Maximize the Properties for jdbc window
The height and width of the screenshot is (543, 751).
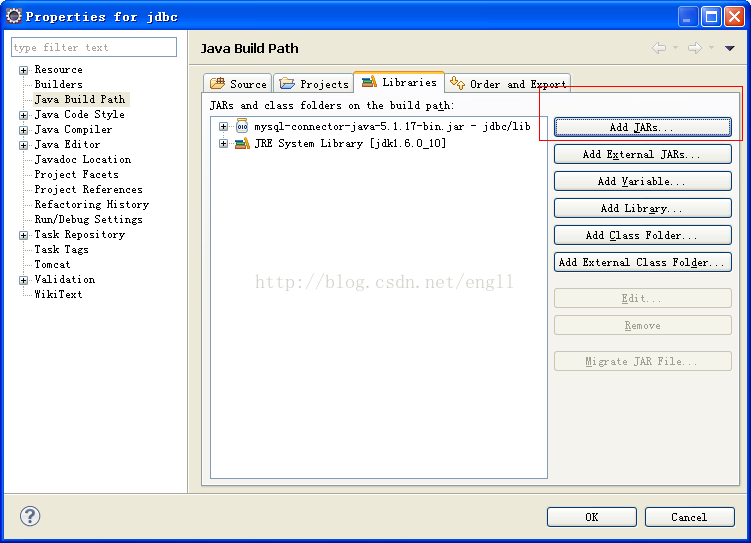click(x=711, y=17)
